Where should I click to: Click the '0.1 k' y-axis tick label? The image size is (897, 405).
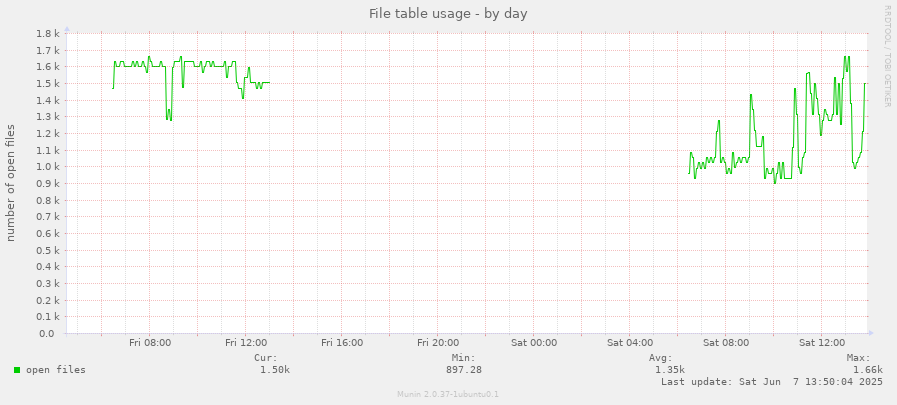pyautogui.click(x=49, y=317)
